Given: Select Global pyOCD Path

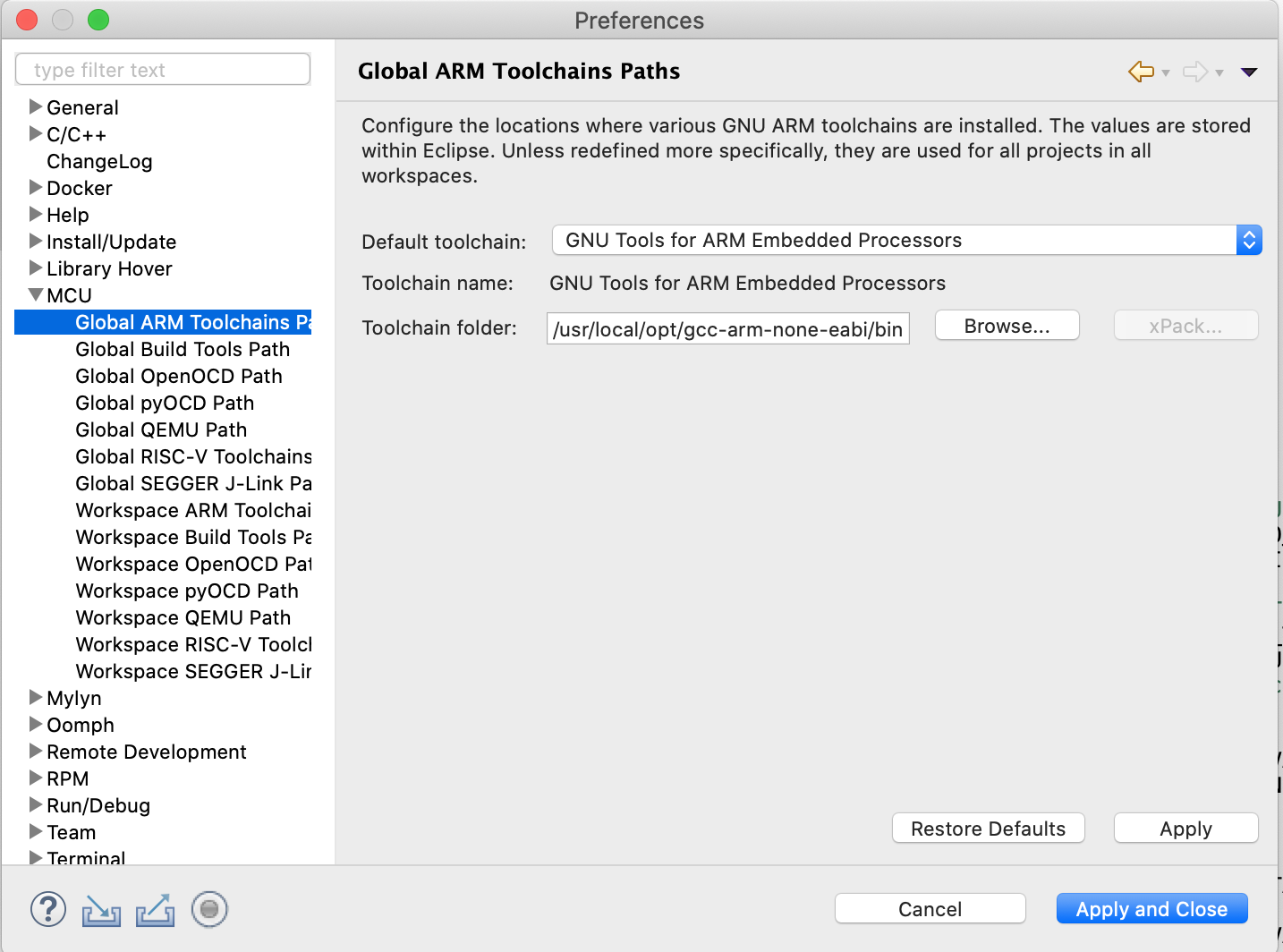Looking at the screenshot, I should (165, 403).
